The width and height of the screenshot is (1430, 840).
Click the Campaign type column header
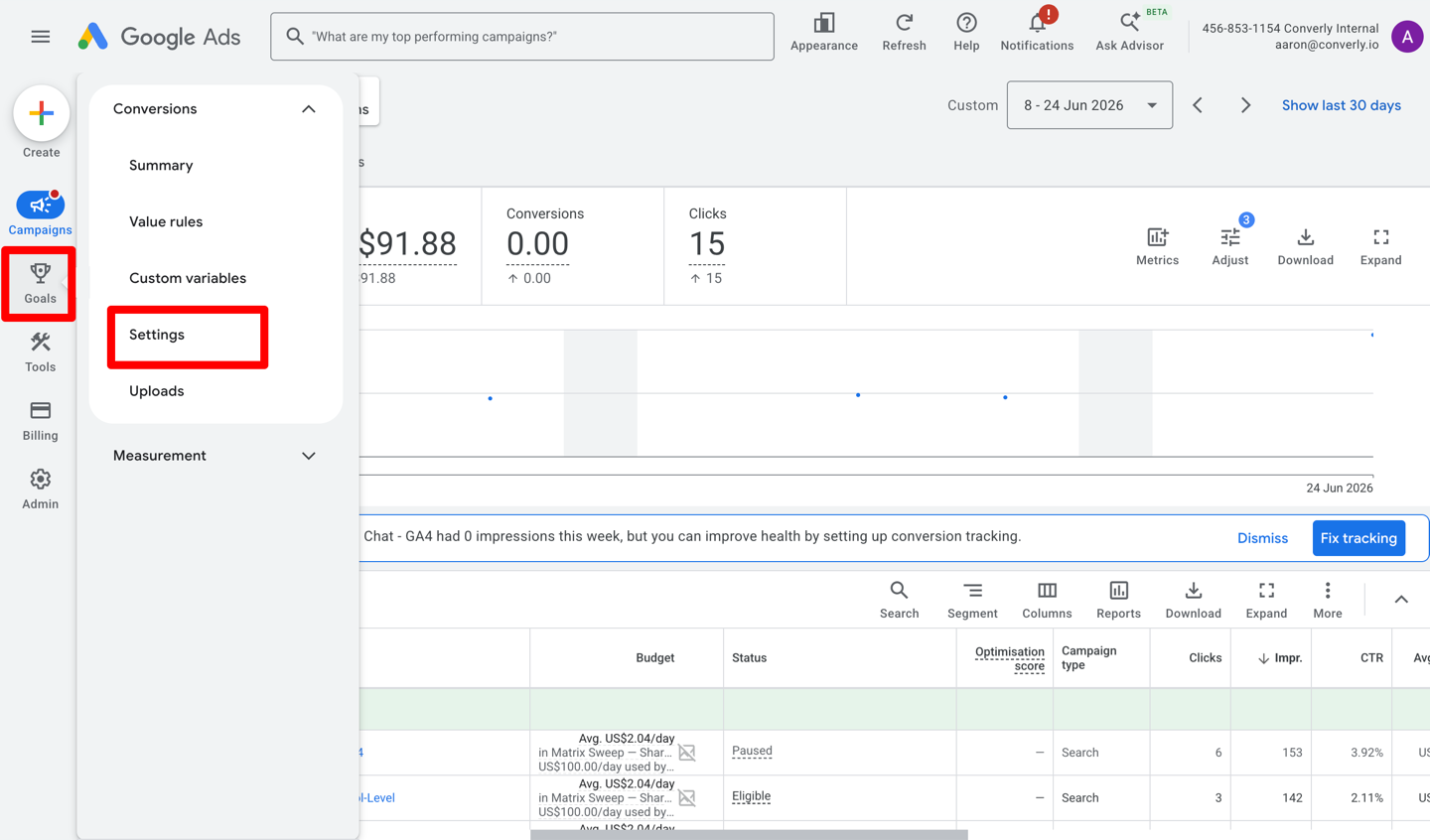pyautogui.click(x=1088, y=658)
